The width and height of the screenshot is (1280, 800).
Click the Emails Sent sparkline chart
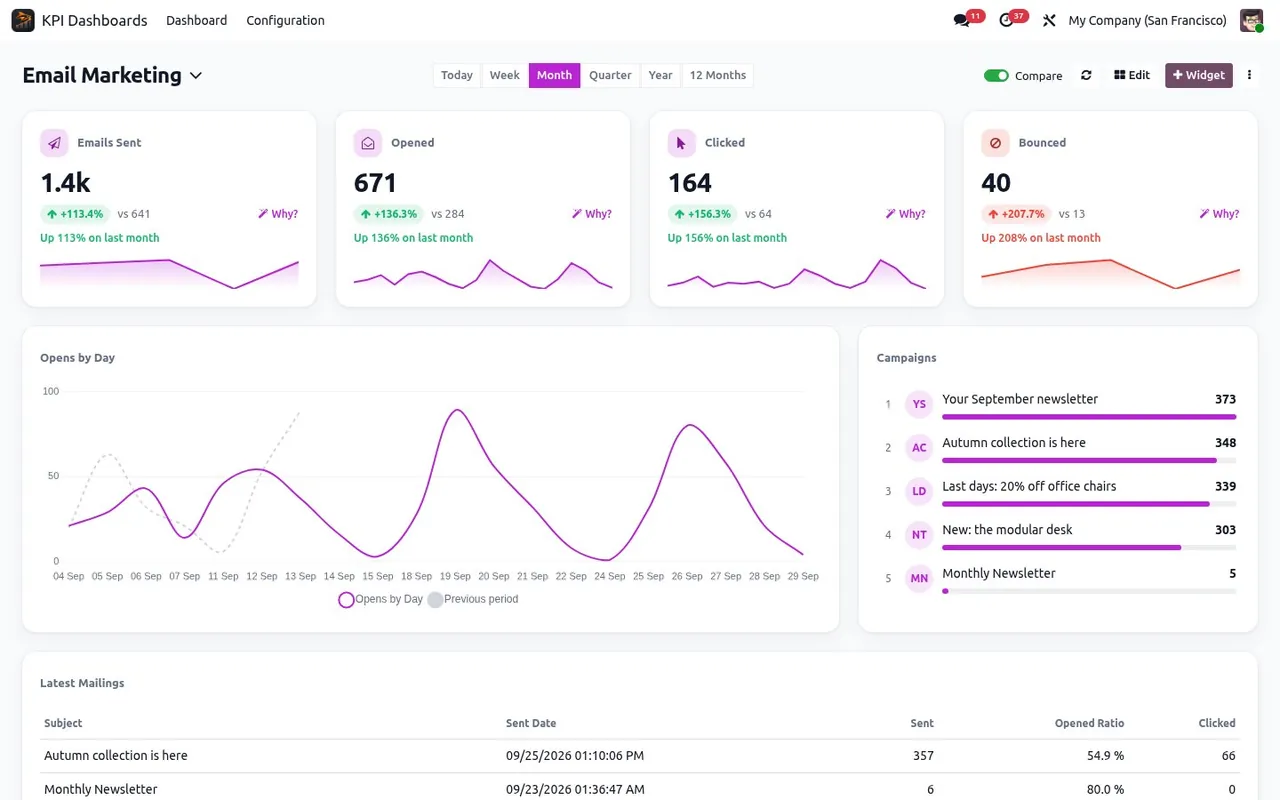(x=169, y=273)
